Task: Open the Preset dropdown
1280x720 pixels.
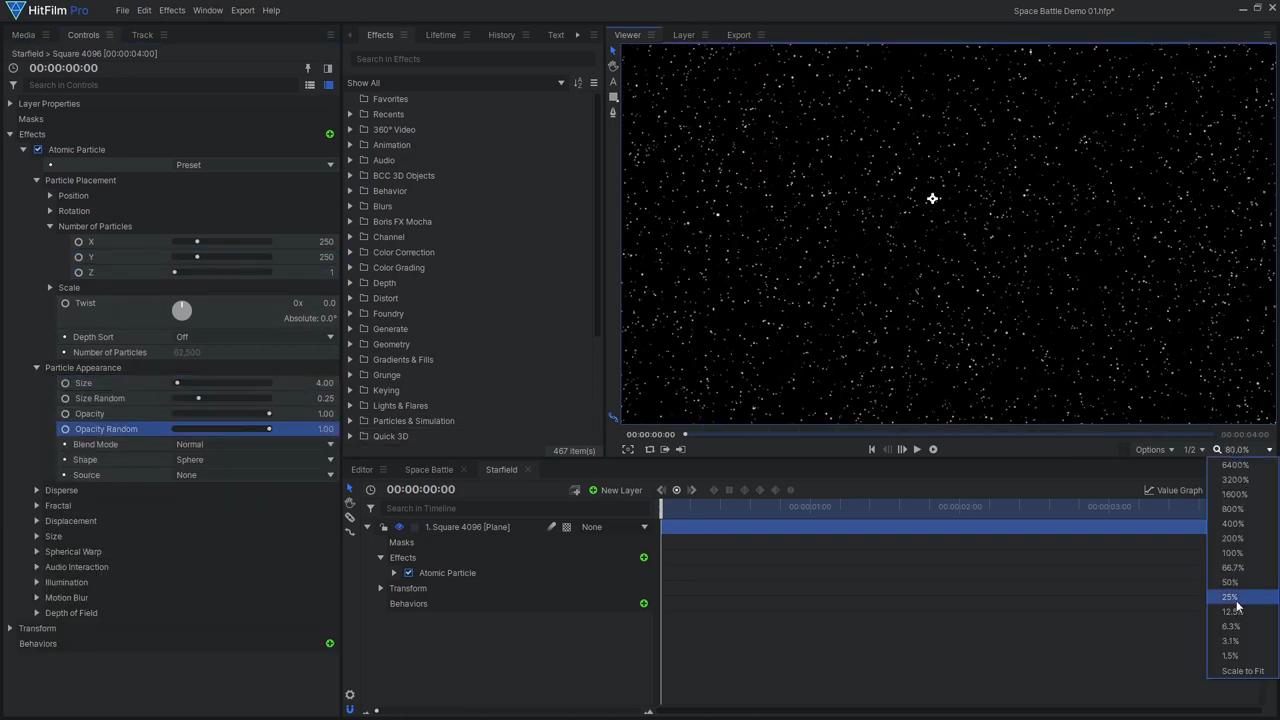Action: 254,165
